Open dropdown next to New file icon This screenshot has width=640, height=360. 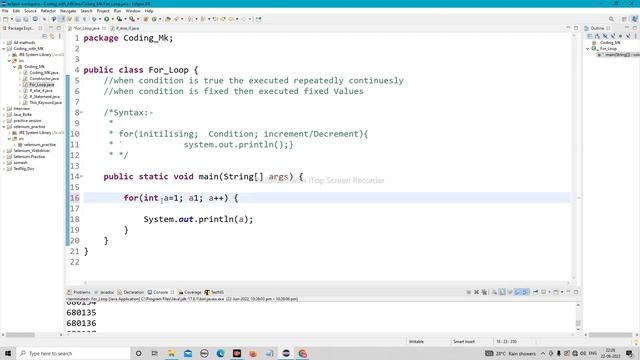coord(11,19)
